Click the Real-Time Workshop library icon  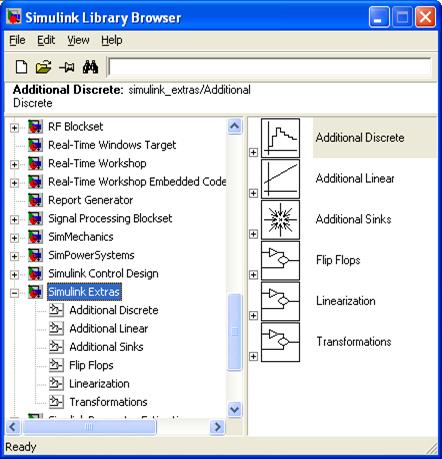(x=35, y=164)
